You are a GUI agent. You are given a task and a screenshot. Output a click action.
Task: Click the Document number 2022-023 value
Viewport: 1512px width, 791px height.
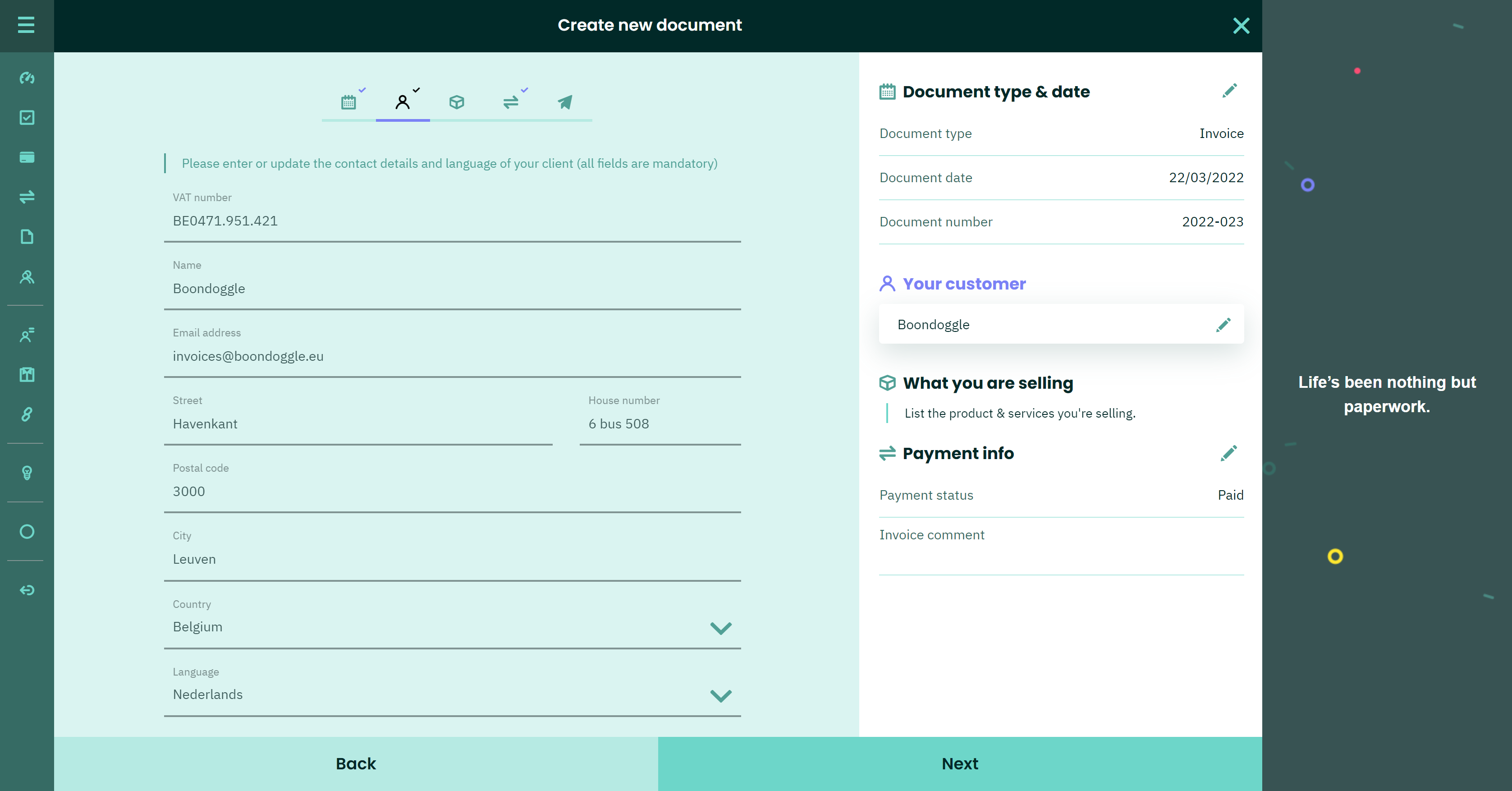[x=1213, y=222]
